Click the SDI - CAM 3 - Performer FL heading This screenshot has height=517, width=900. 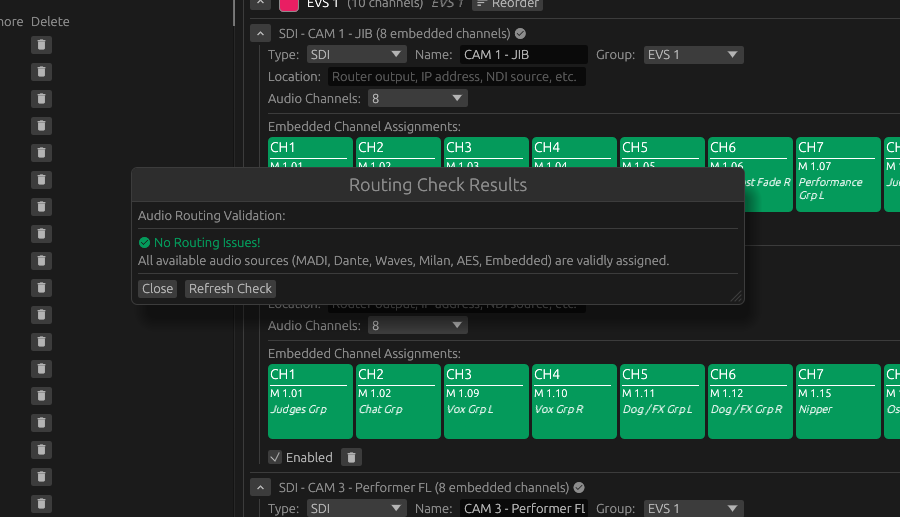[424, 488]
